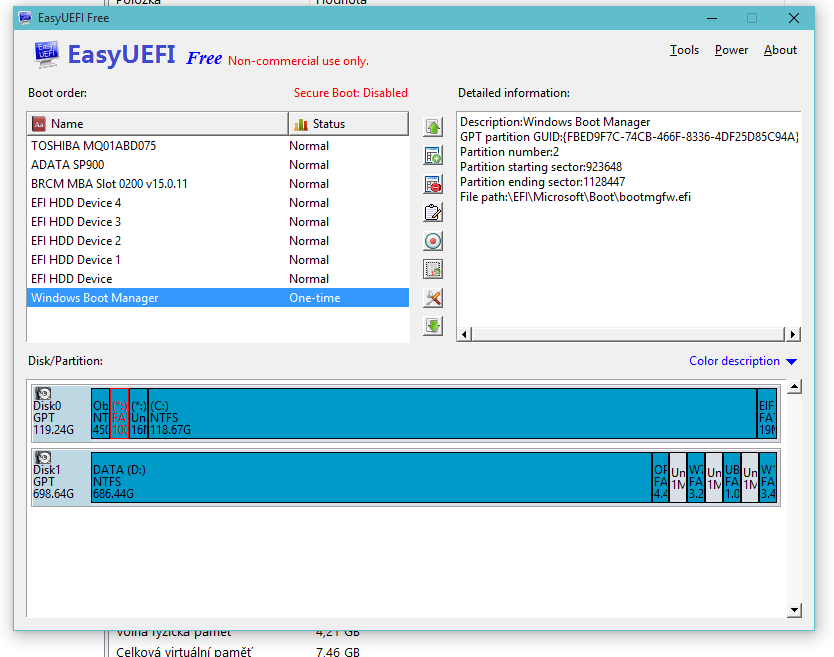This screenshot has height=657, width=834.
Task: Click the green Move Down arrow icon
Action: (433, 326)
